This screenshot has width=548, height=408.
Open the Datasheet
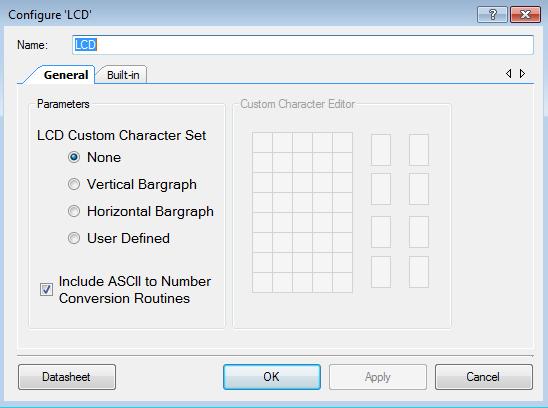[x=67, y=377]
